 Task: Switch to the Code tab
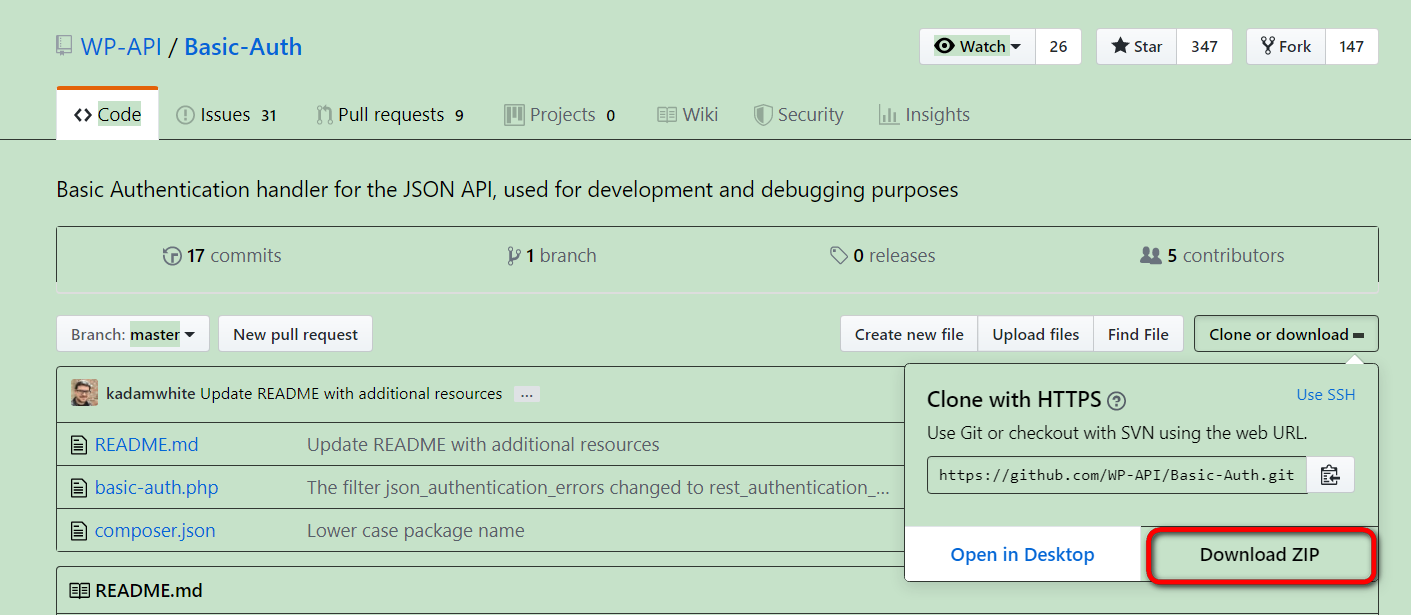pyautogui.click(x=107, y=115)
